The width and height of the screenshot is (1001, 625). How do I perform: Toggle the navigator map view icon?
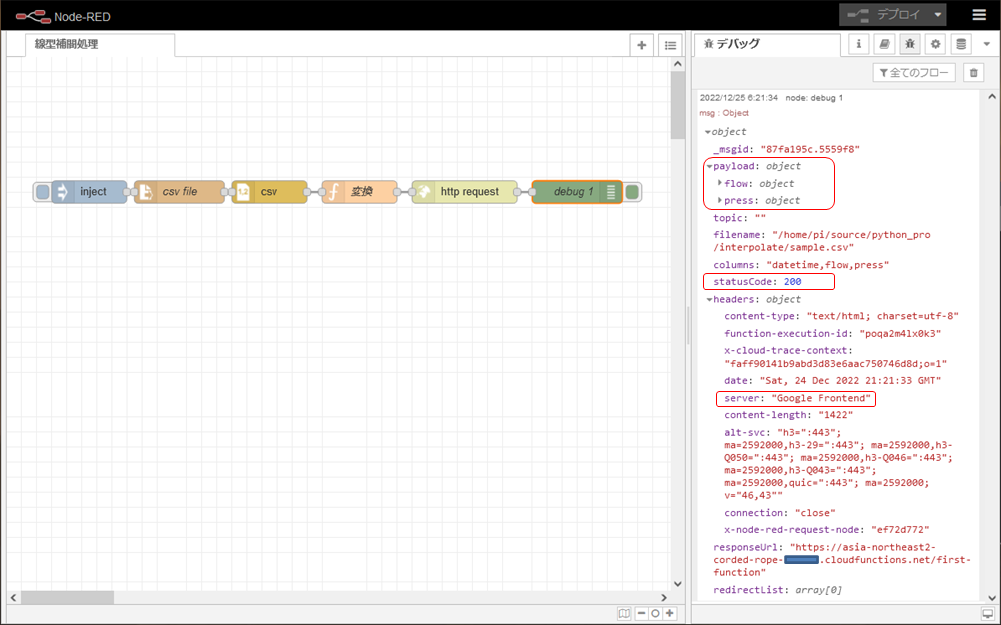(624, 613)
